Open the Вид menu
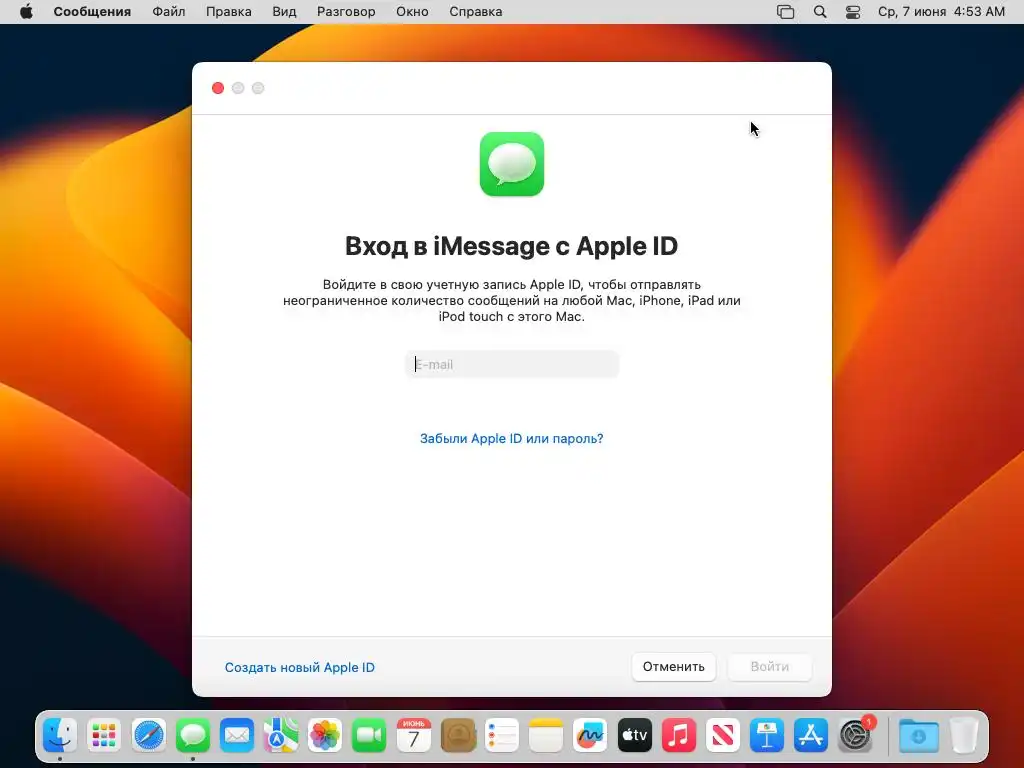 tap(284, 12)
